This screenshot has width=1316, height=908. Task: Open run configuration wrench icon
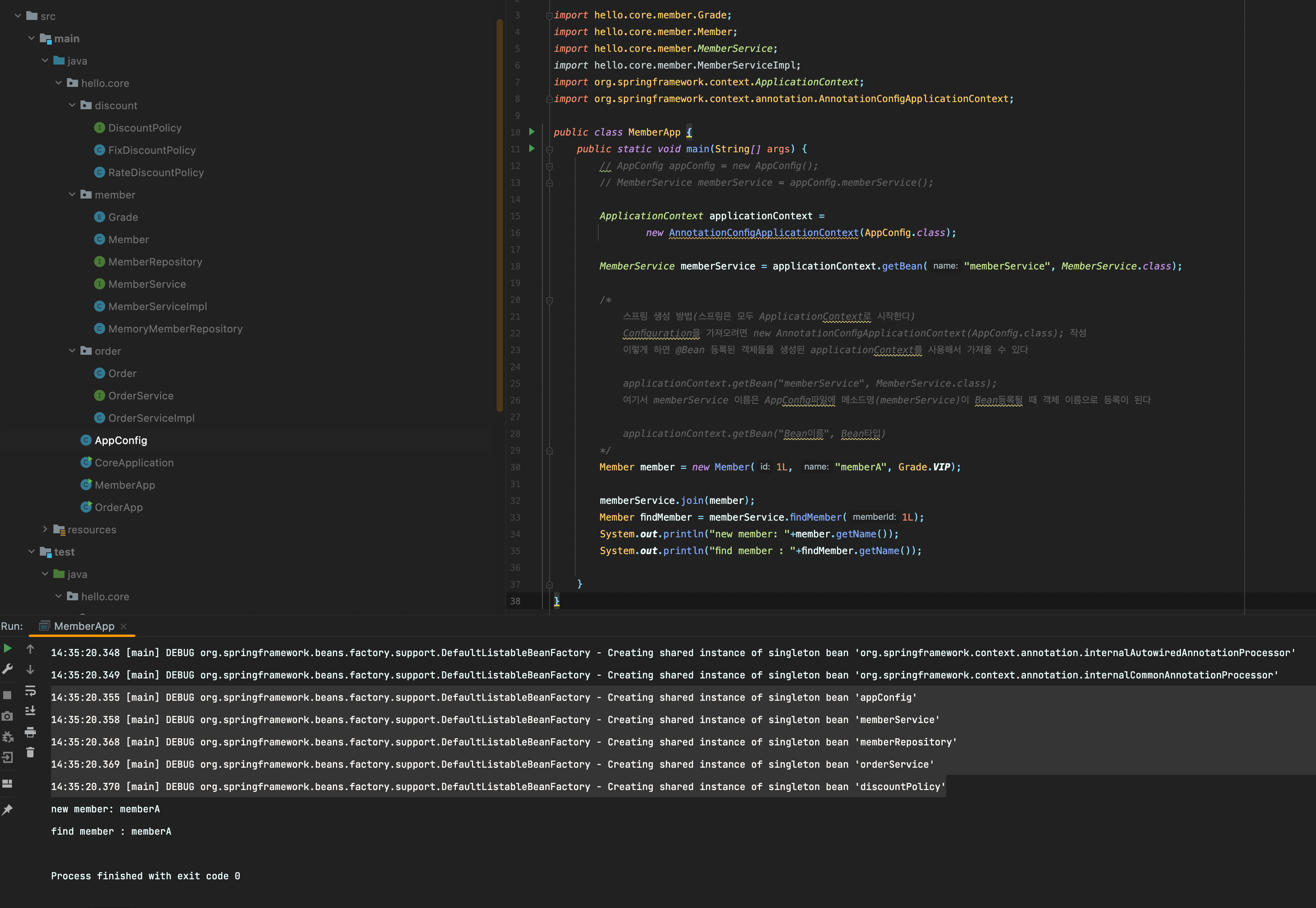tap(8, 669)
